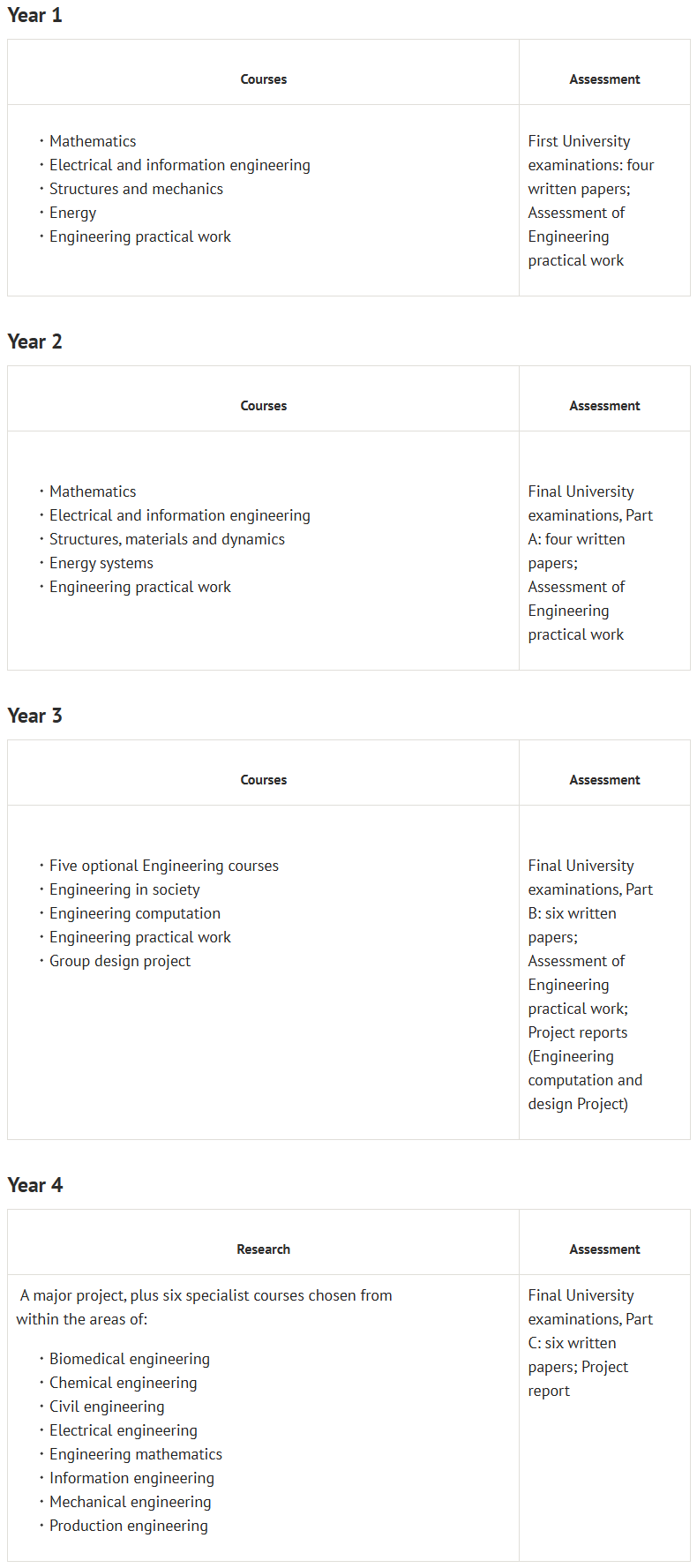The width and height of the screenshot is (697, 1568).
Task: Select the Research column header in Year 4
Action: [x=263, y=1249]
